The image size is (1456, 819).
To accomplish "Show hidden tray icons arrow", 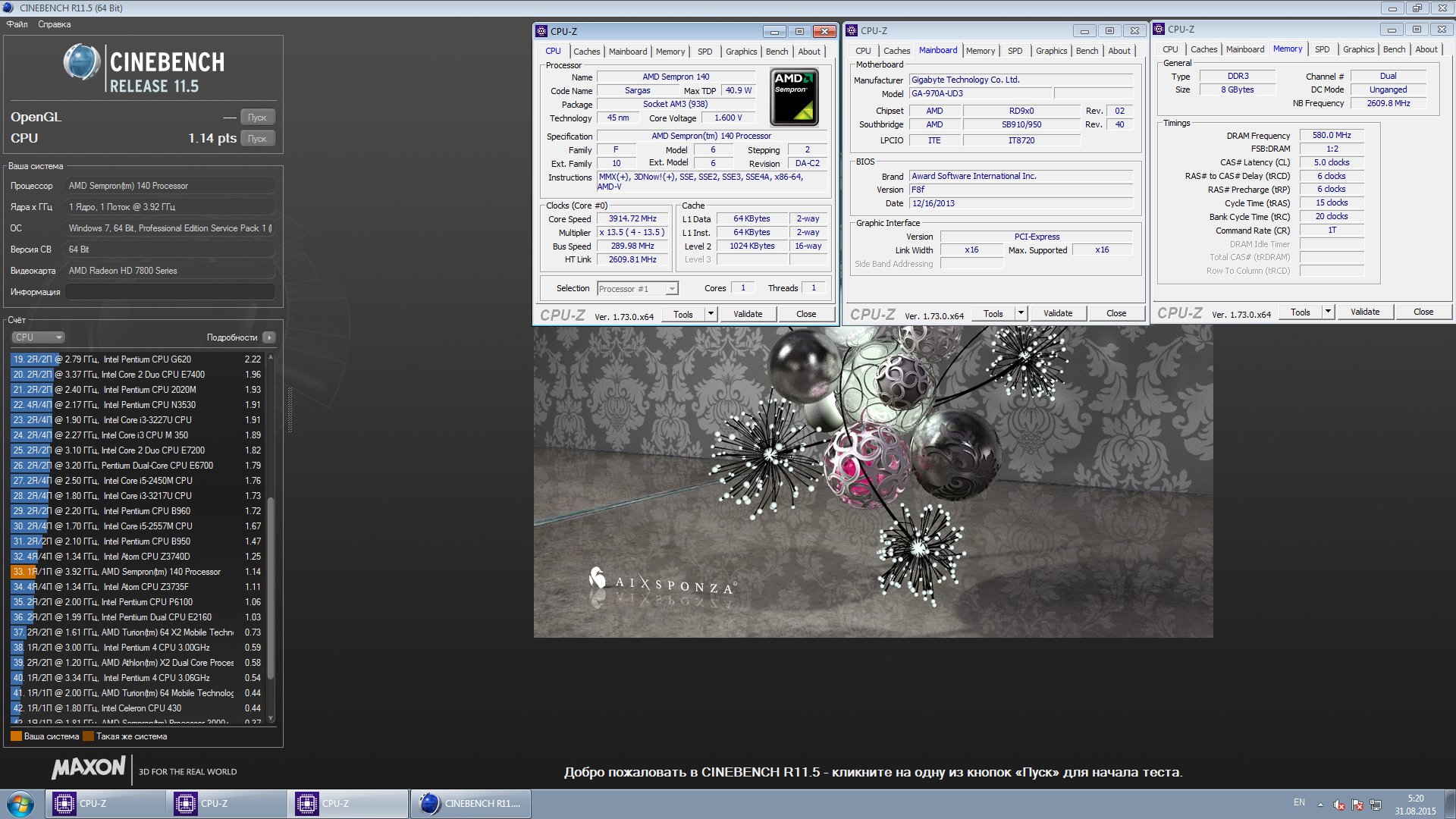I will click(x=1320, y=805).
